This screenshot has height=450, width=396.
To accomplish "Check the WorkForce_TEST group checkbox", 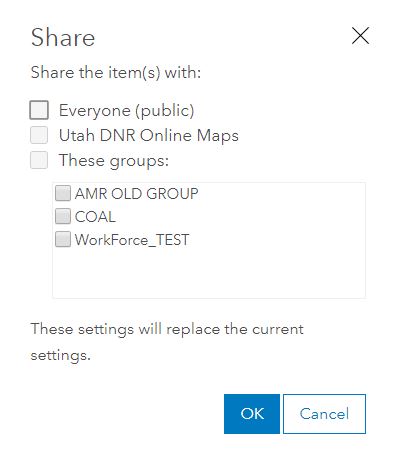I will (x=63, y=239).
